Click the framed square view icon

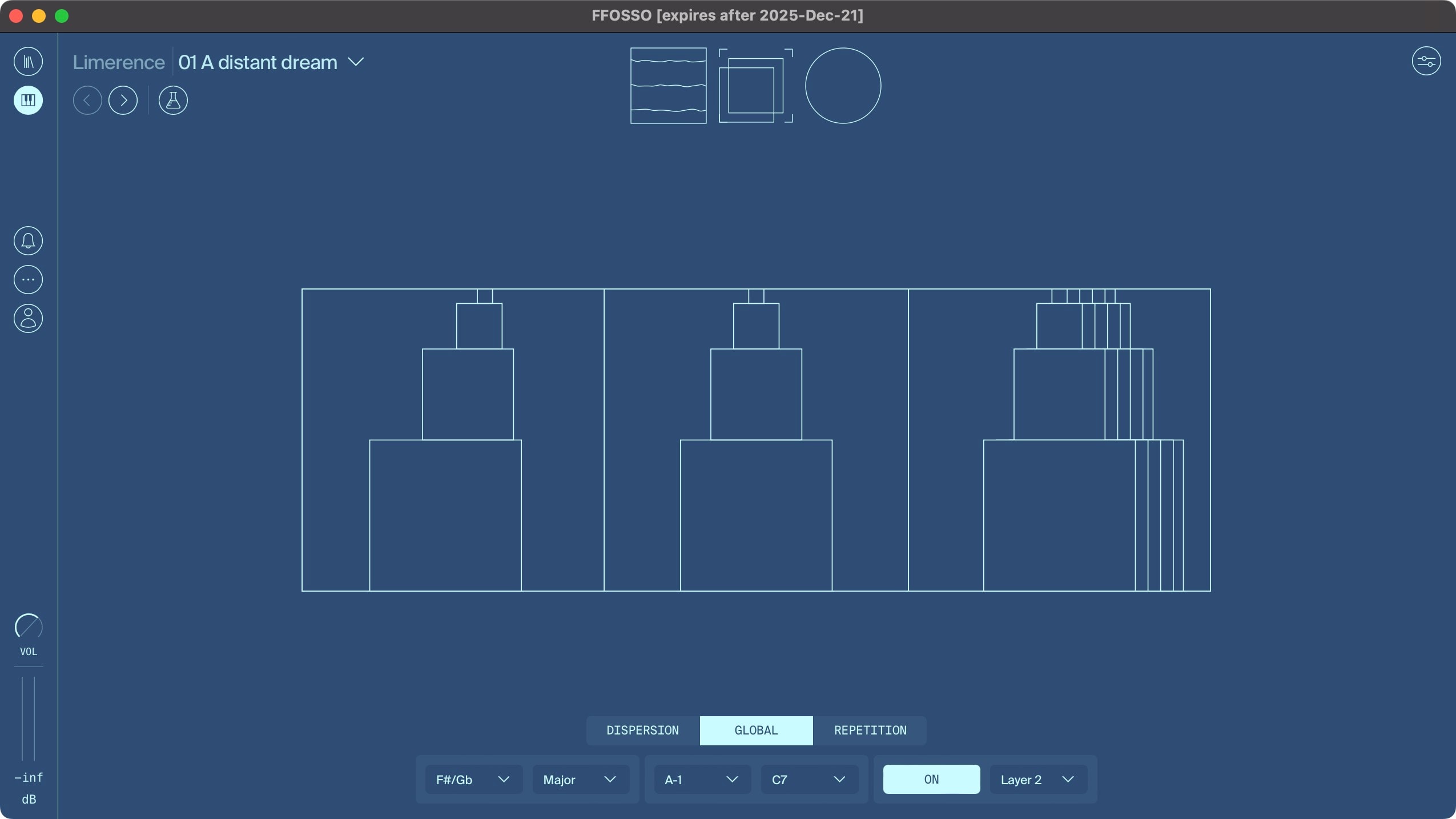pos(755,85)
